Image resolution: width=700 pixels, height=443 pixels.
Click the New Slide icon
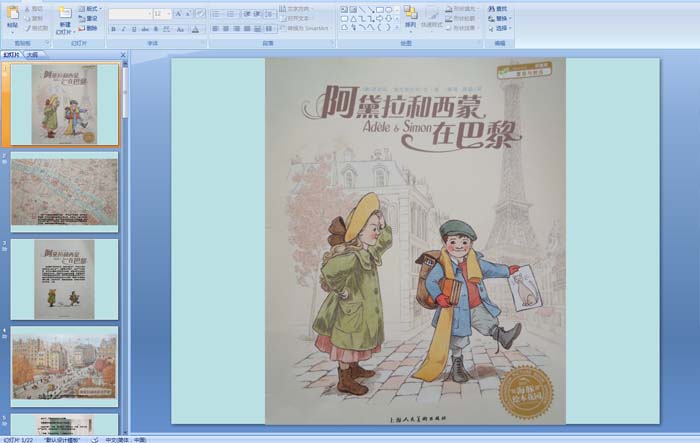click(65, 12)
